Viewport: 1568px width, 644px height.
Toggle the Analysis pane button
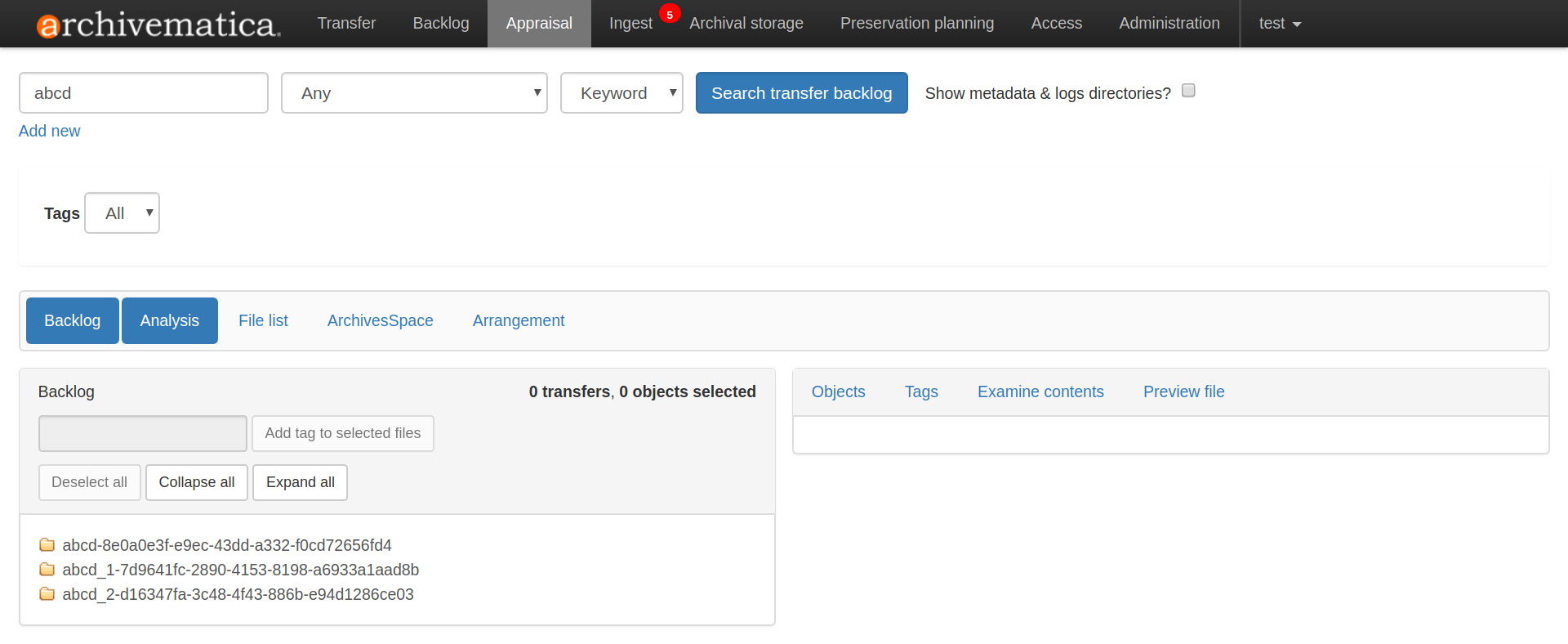click(169, 320)
